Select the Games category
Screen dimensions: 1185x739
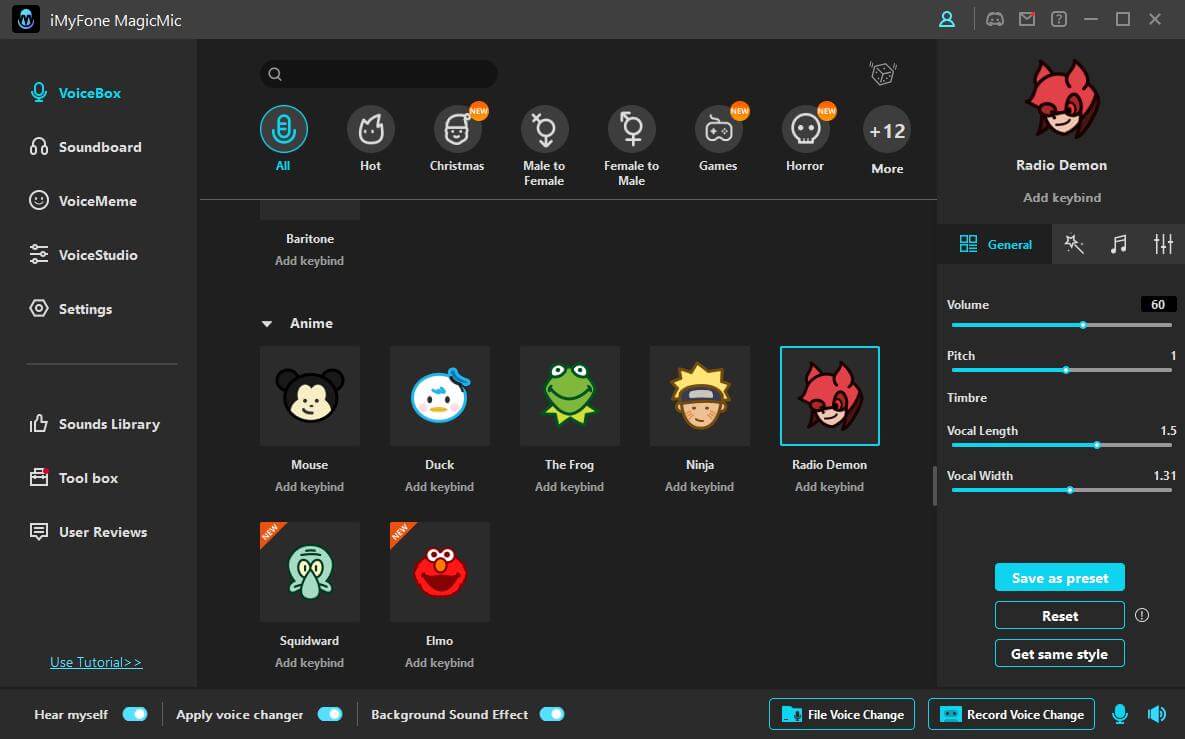tap(718, 129)
